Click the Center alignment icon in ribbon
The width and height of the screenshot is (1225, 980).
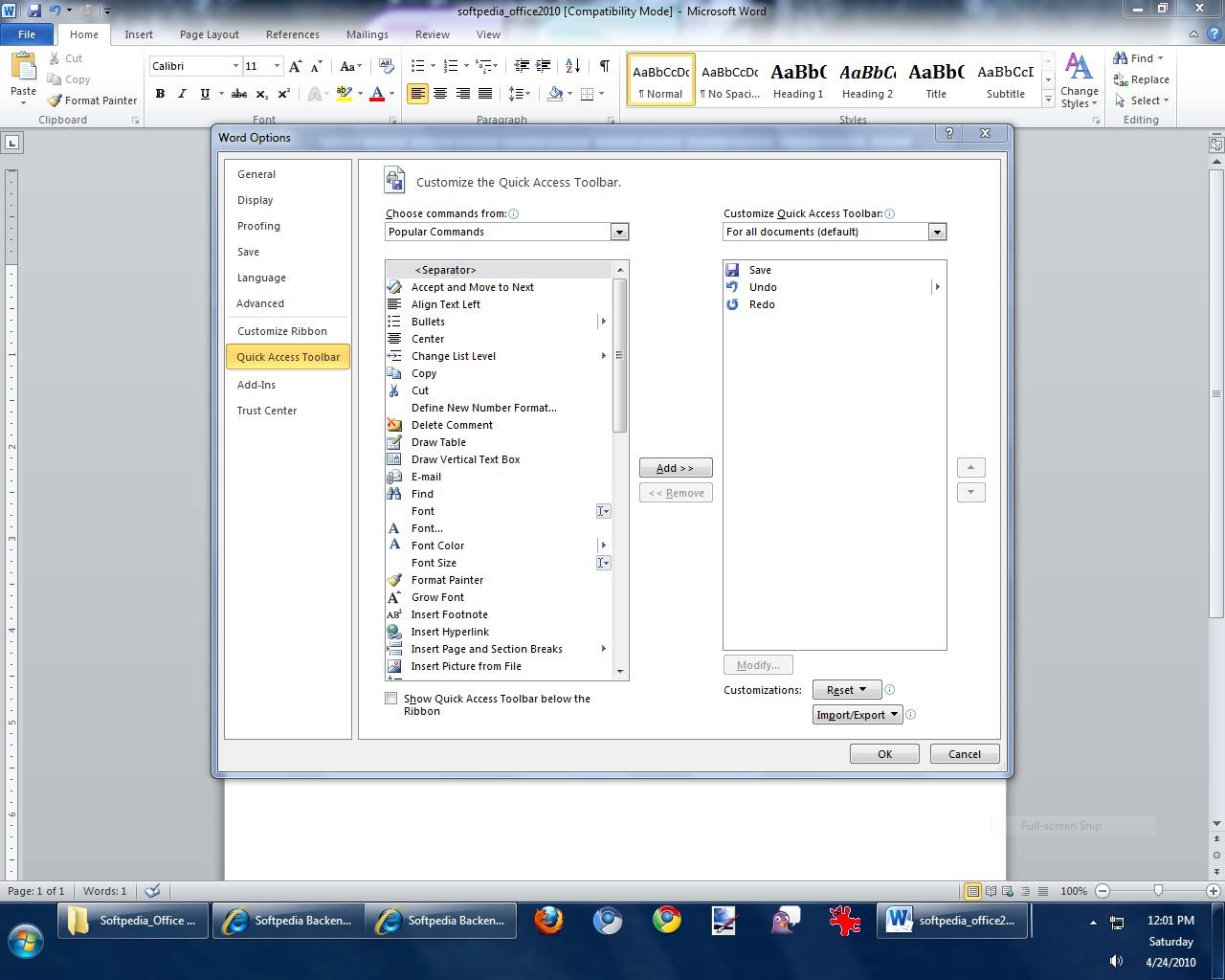[440, 94]
